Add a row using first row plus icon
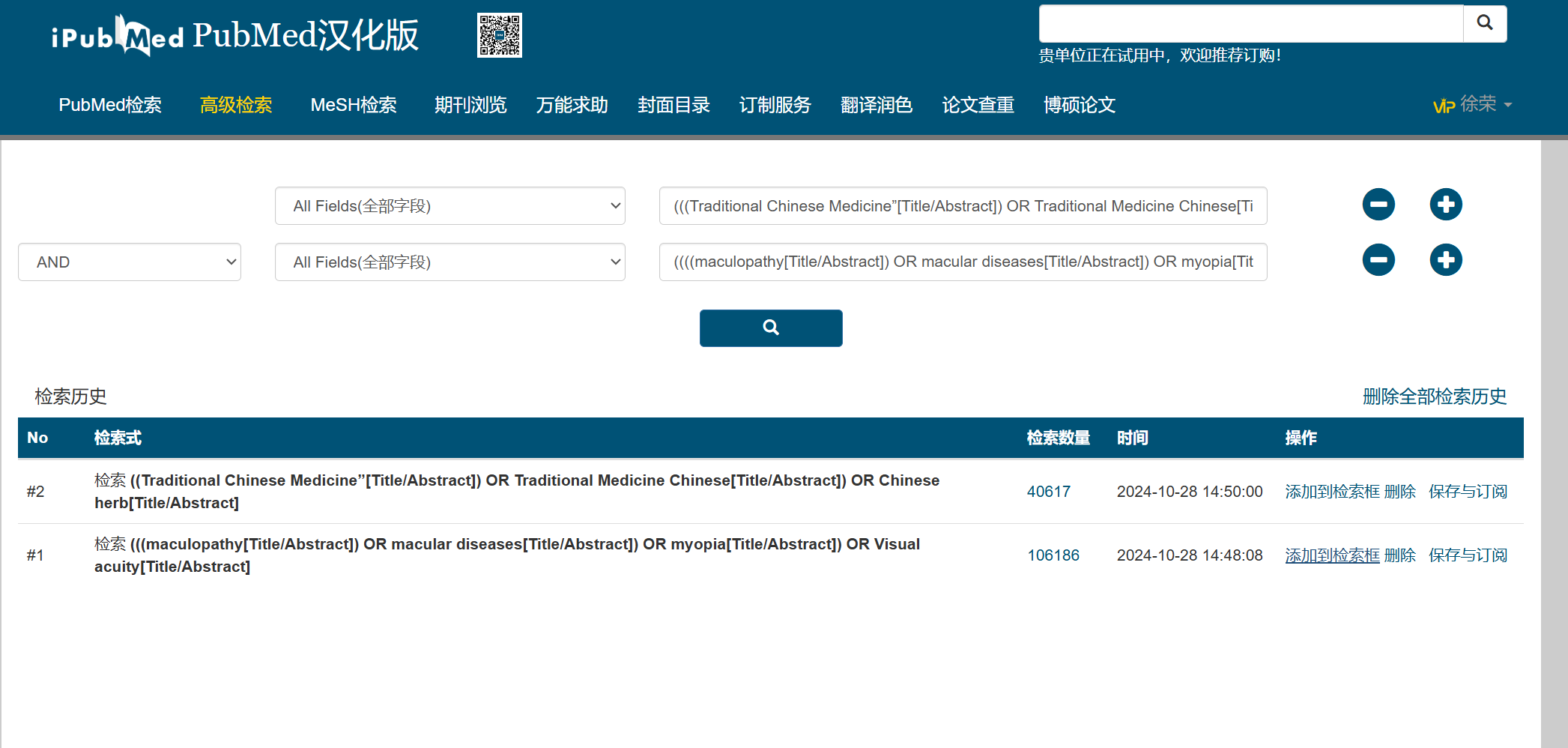Viewport: 1568px width, 748px height. click(x=1446, y=205)
